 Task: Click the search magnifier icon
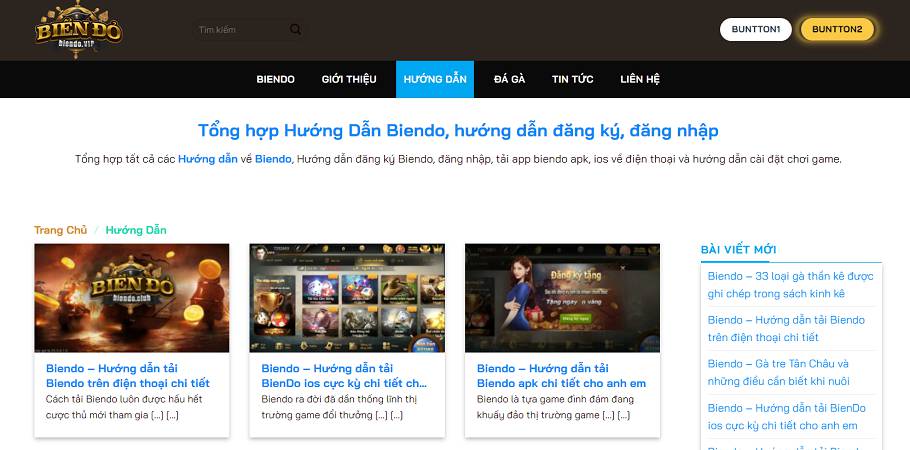coord(296,30)
